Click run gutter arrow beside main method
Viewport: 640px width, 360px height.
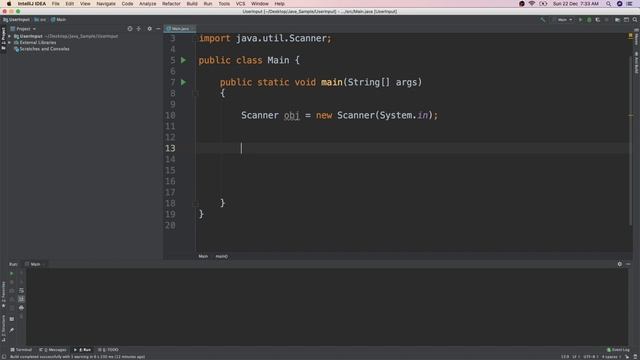[183, 82]
